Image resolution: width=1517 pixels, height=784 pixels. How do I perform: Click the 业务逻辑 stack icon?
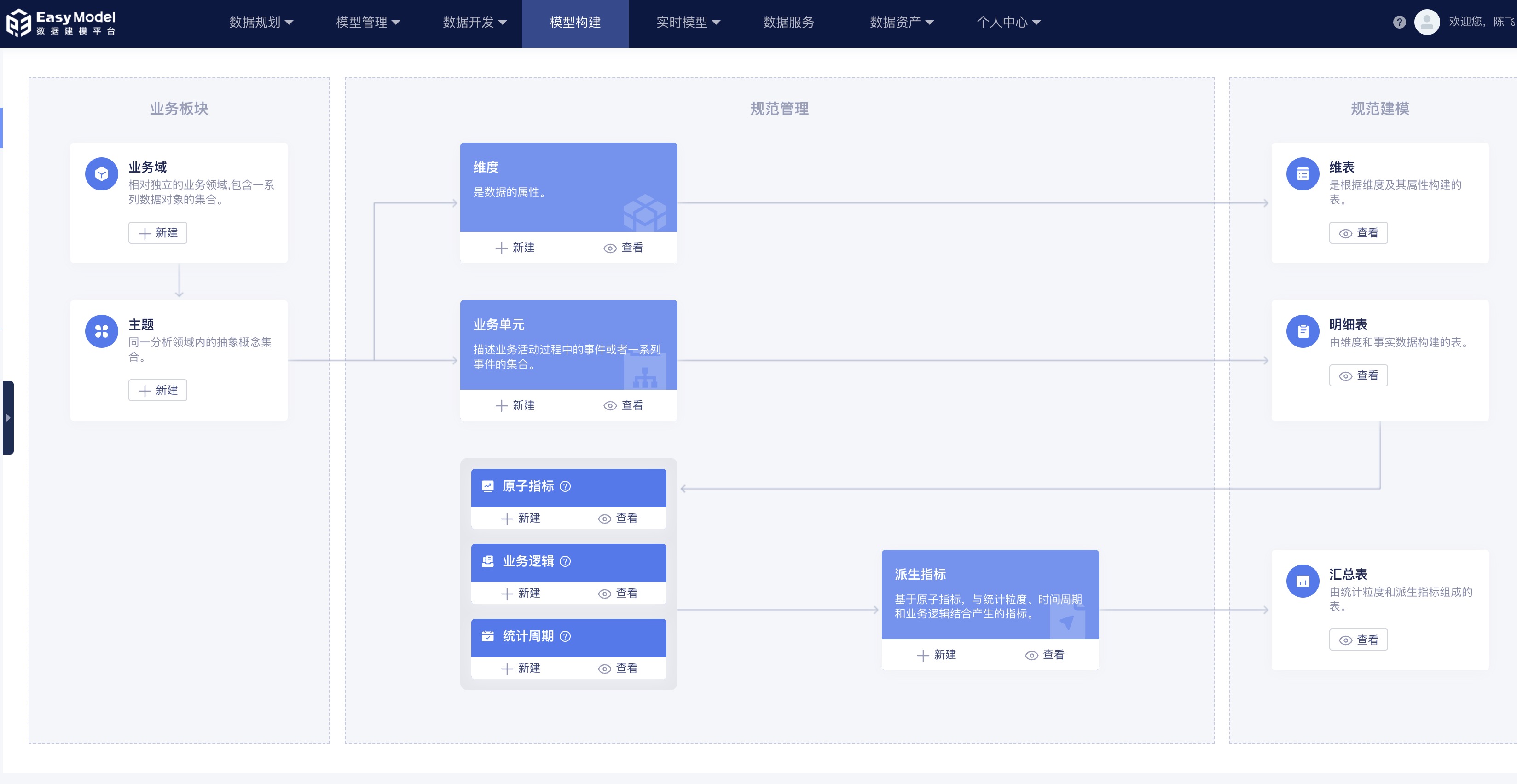pos(487,561)
